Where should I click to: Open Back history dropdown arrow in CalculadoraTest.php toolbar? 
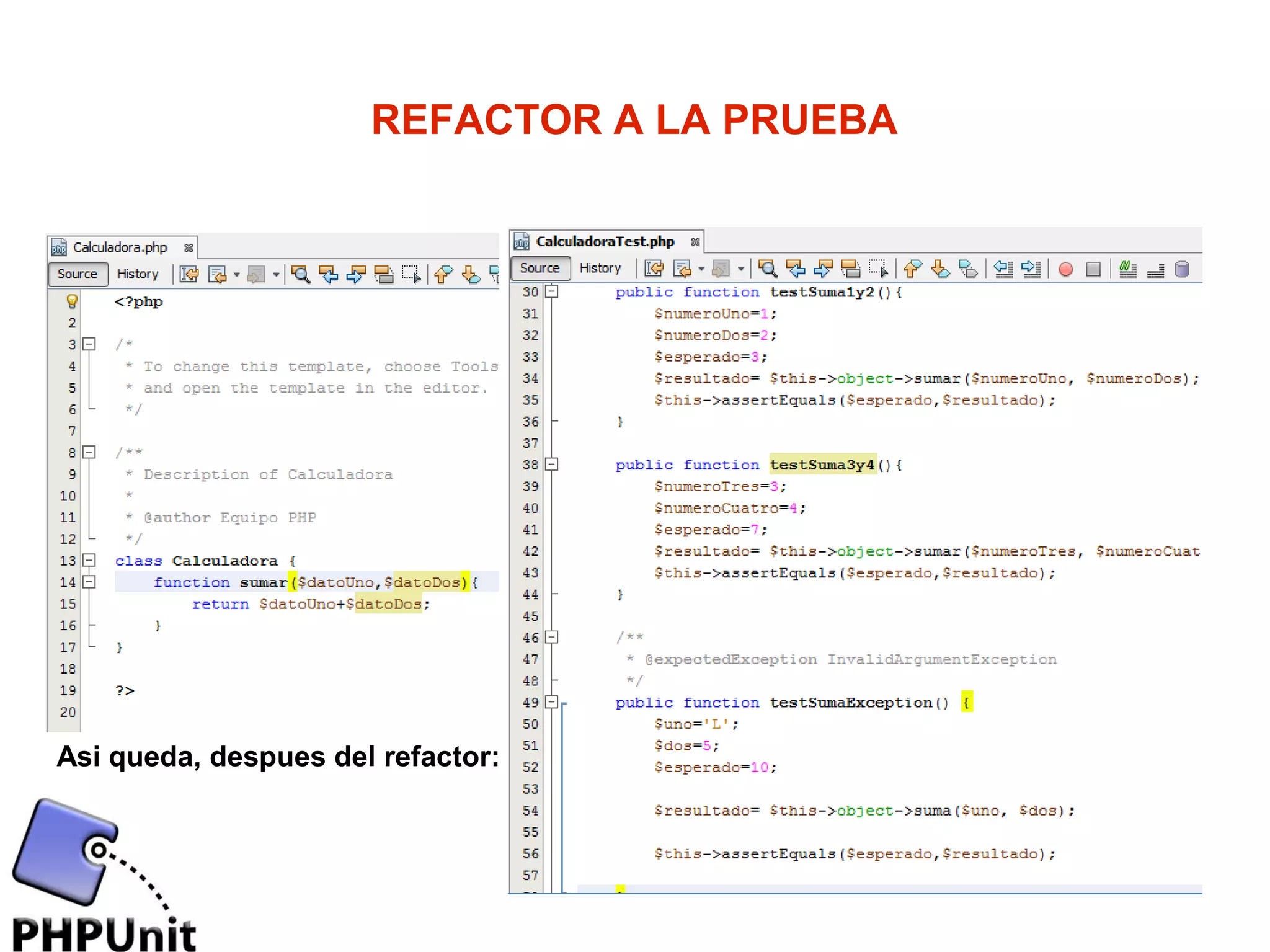701,269
